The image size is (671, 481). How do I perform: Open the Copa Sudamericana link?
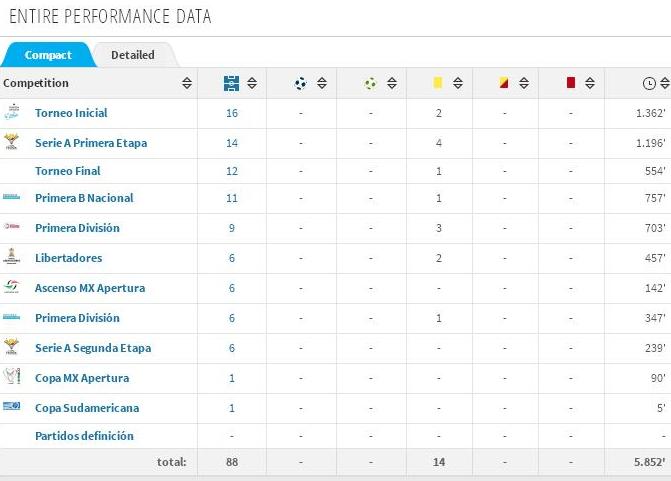(x=87, y=408)
